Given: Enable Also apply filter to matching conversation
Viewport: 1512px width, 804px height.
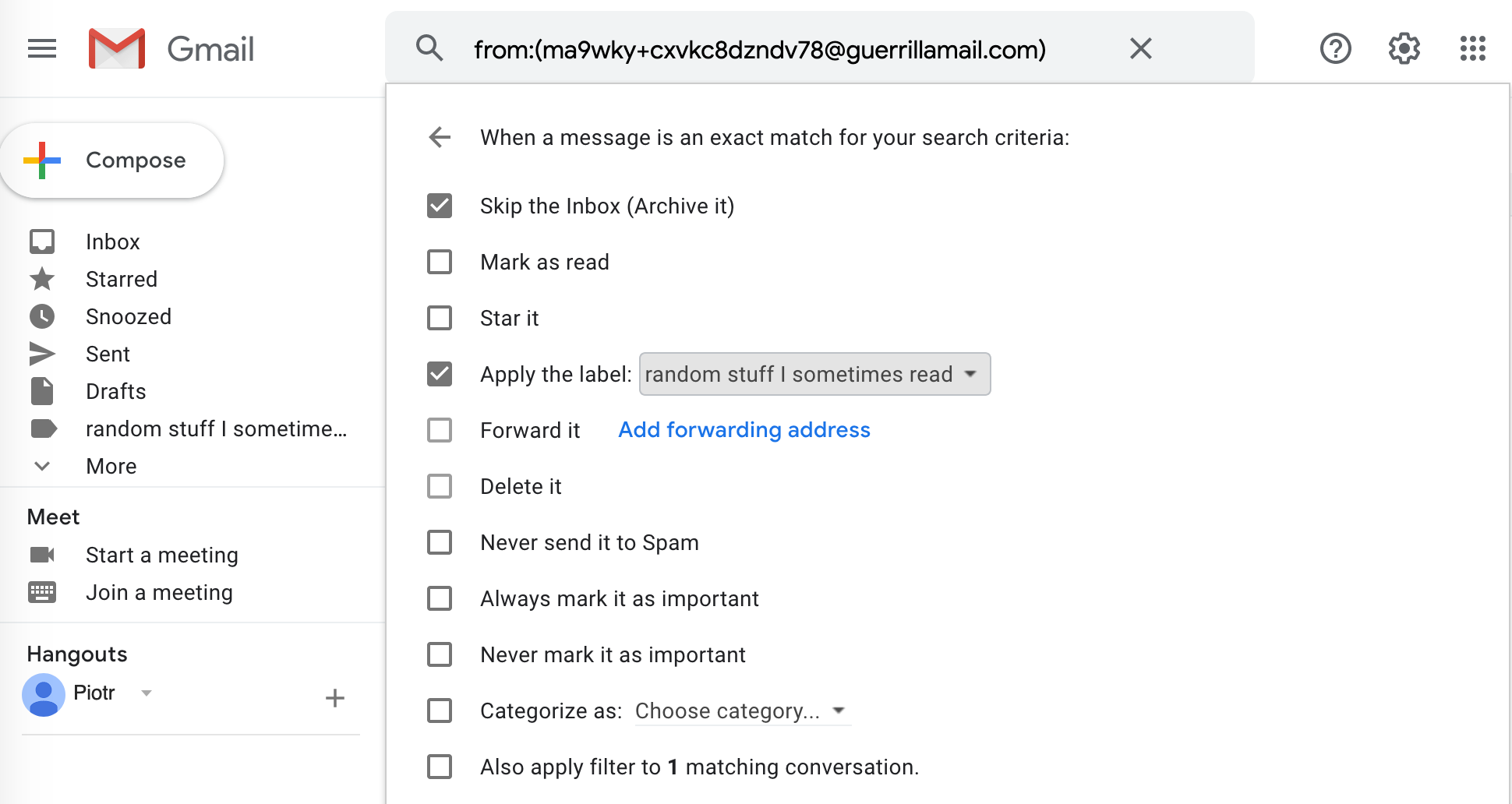Looking at the screenshot, I should 440,767.
